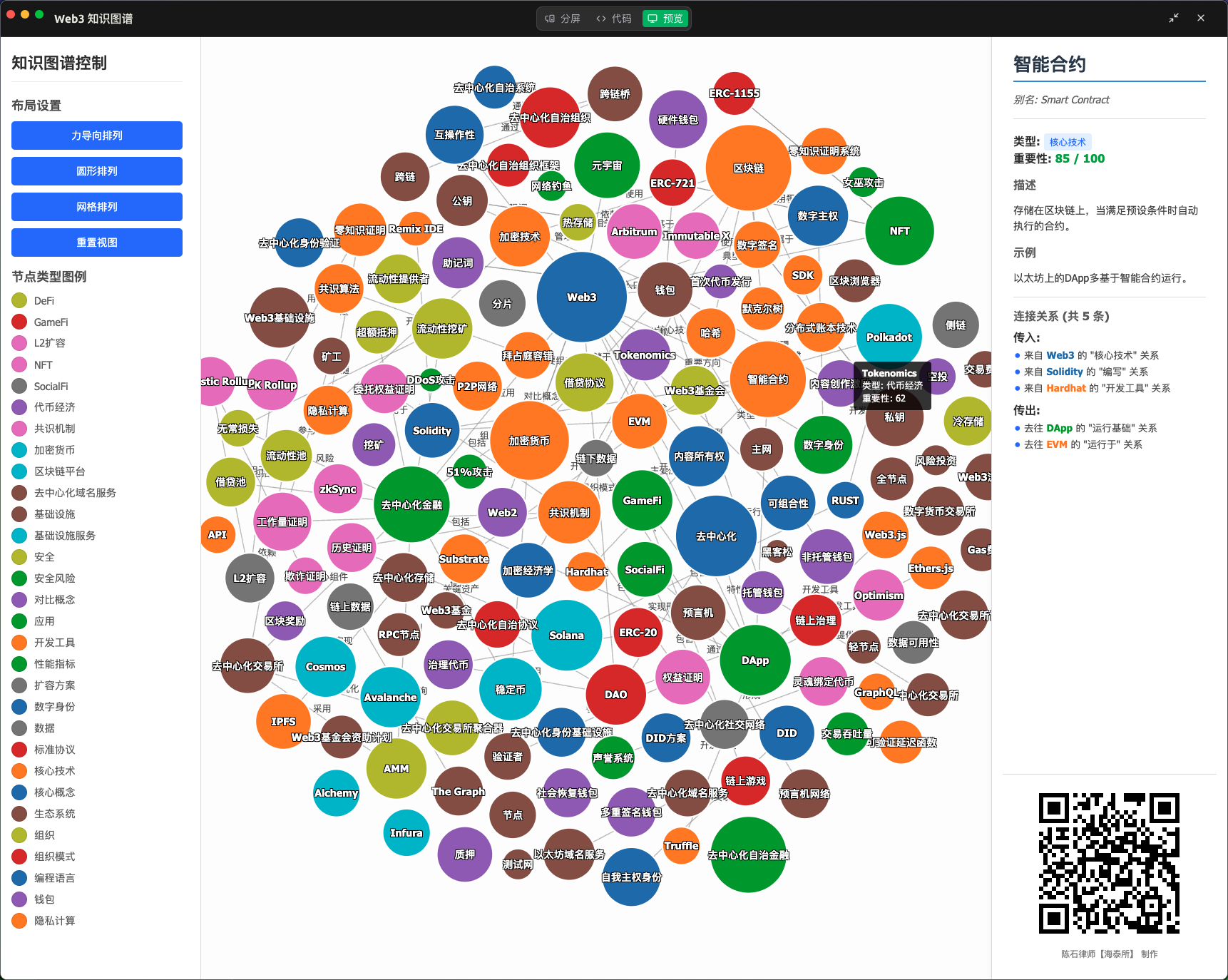Select the NFT graph node

[900, 231]
